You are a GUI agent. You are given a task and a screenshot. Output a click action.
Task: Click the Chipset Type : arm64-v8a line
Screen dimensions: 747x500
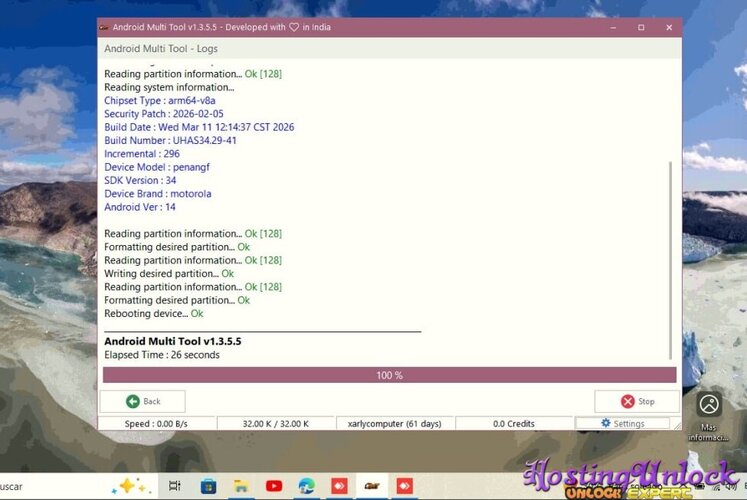coord(160,100)
